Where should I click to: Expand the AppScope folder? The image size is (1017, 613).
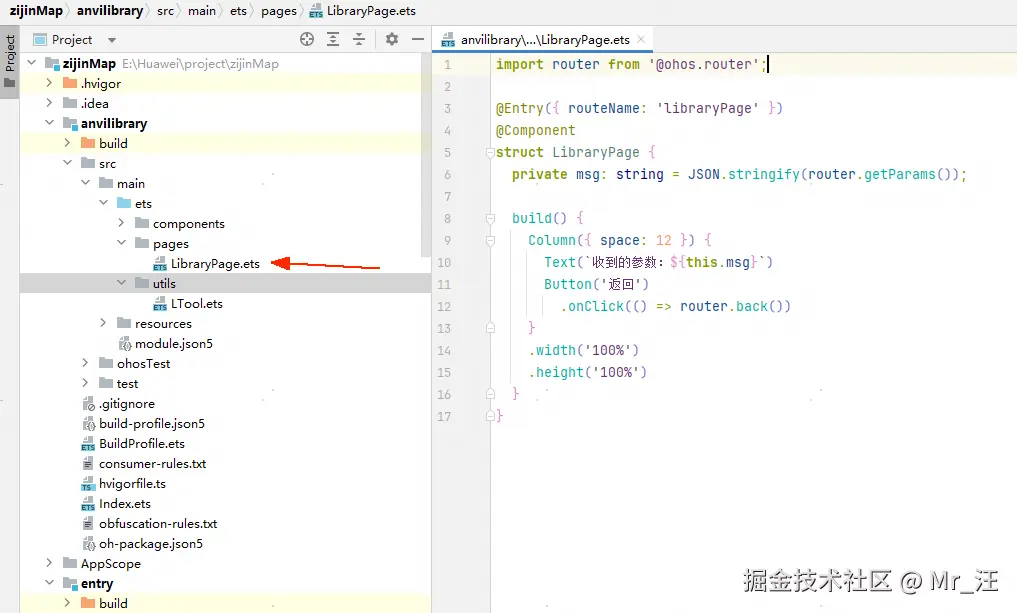pyautogui.click(x=49, y=563)
